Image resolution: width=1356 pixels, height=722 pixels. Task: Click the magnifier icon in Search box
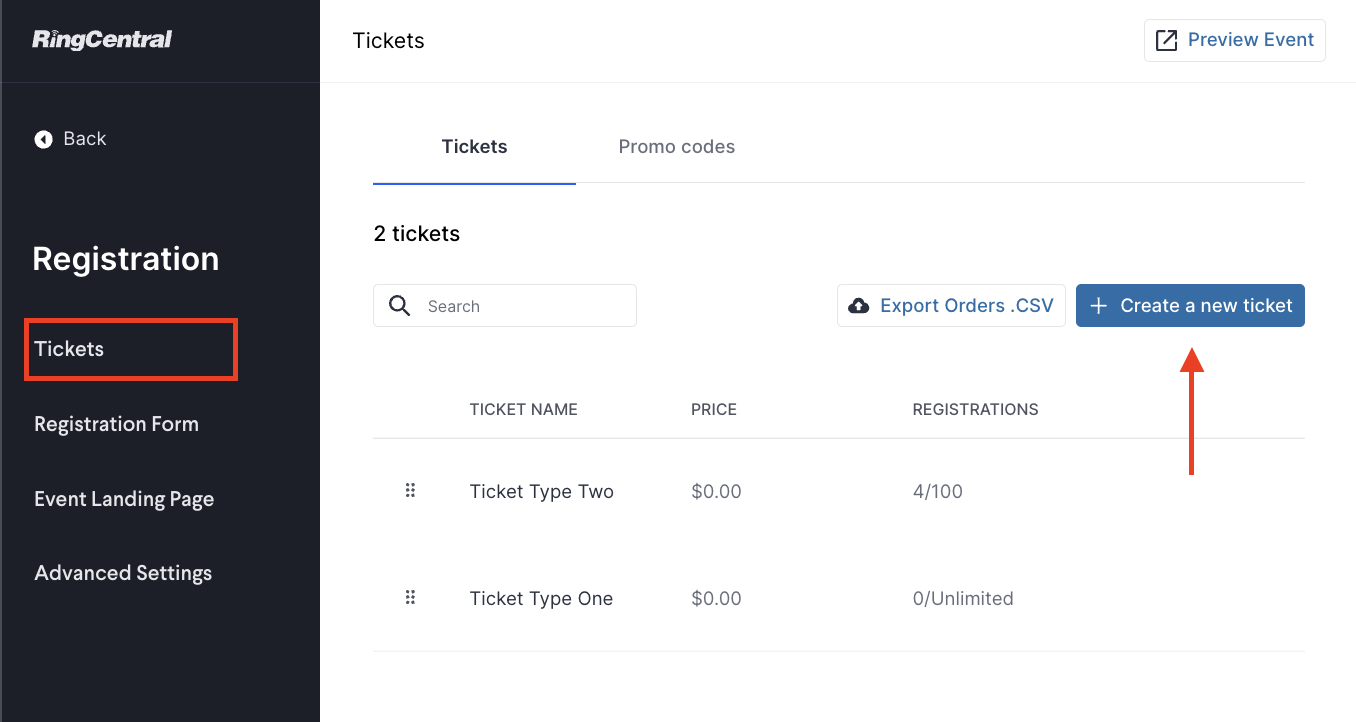click(x=400, y=306)
